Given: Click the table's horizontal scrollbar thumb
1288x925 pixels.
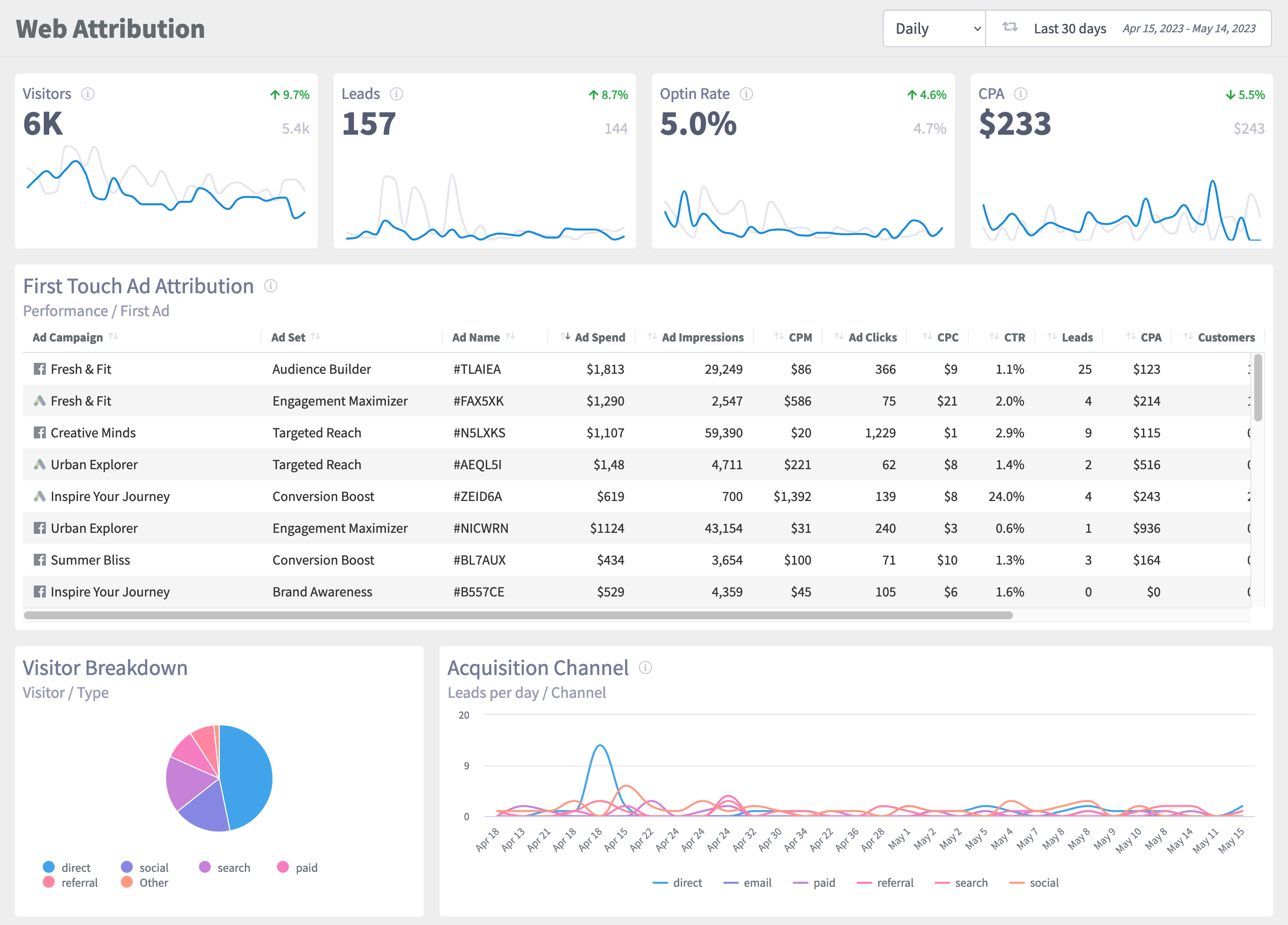Looking at the screenshot, I should click(518, 615).
